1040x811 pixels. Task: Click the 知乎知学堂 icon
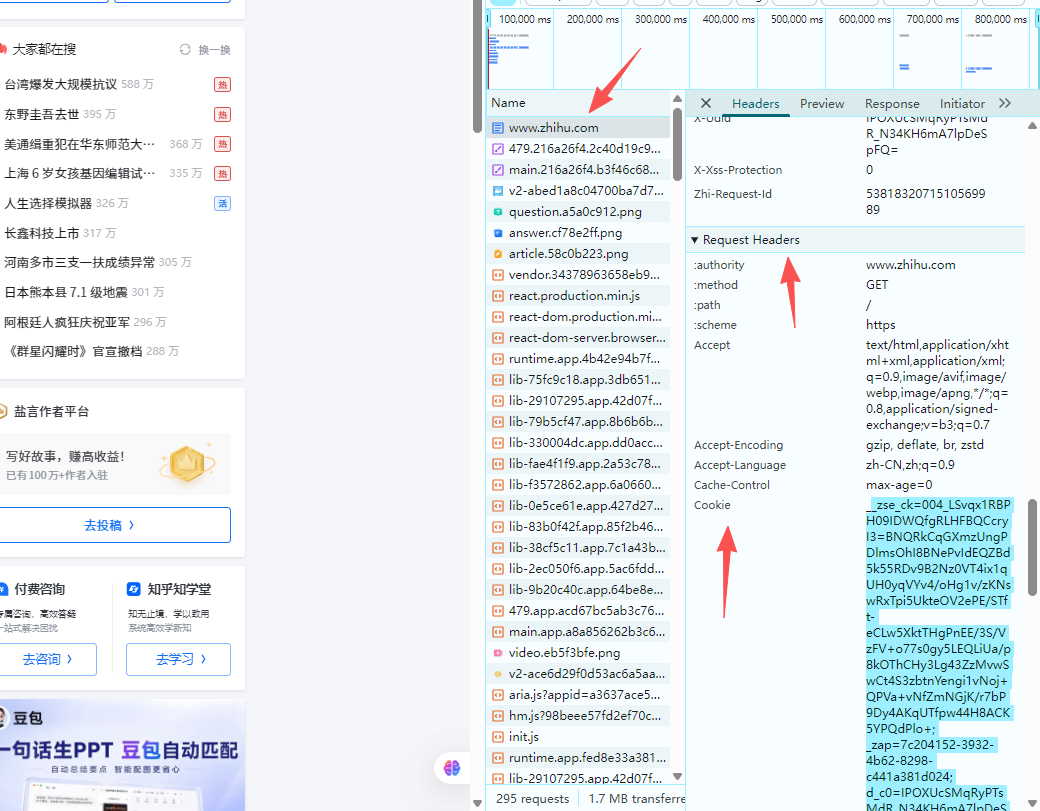point(133,589)
